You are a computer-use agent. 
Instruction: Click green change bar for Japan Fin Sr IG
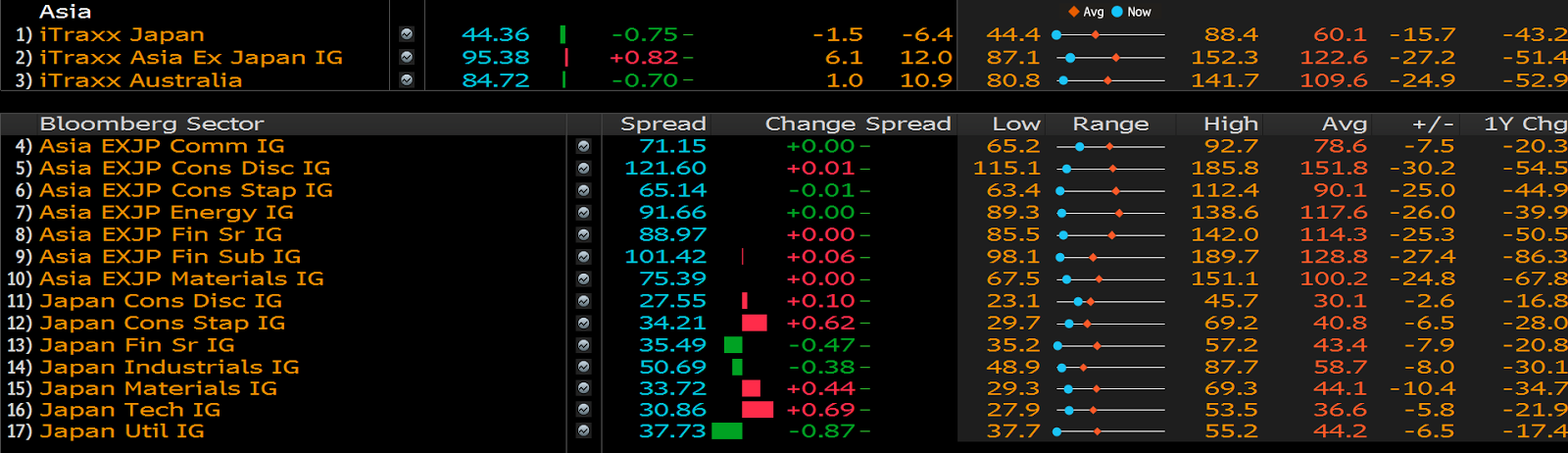coord(733,345)
